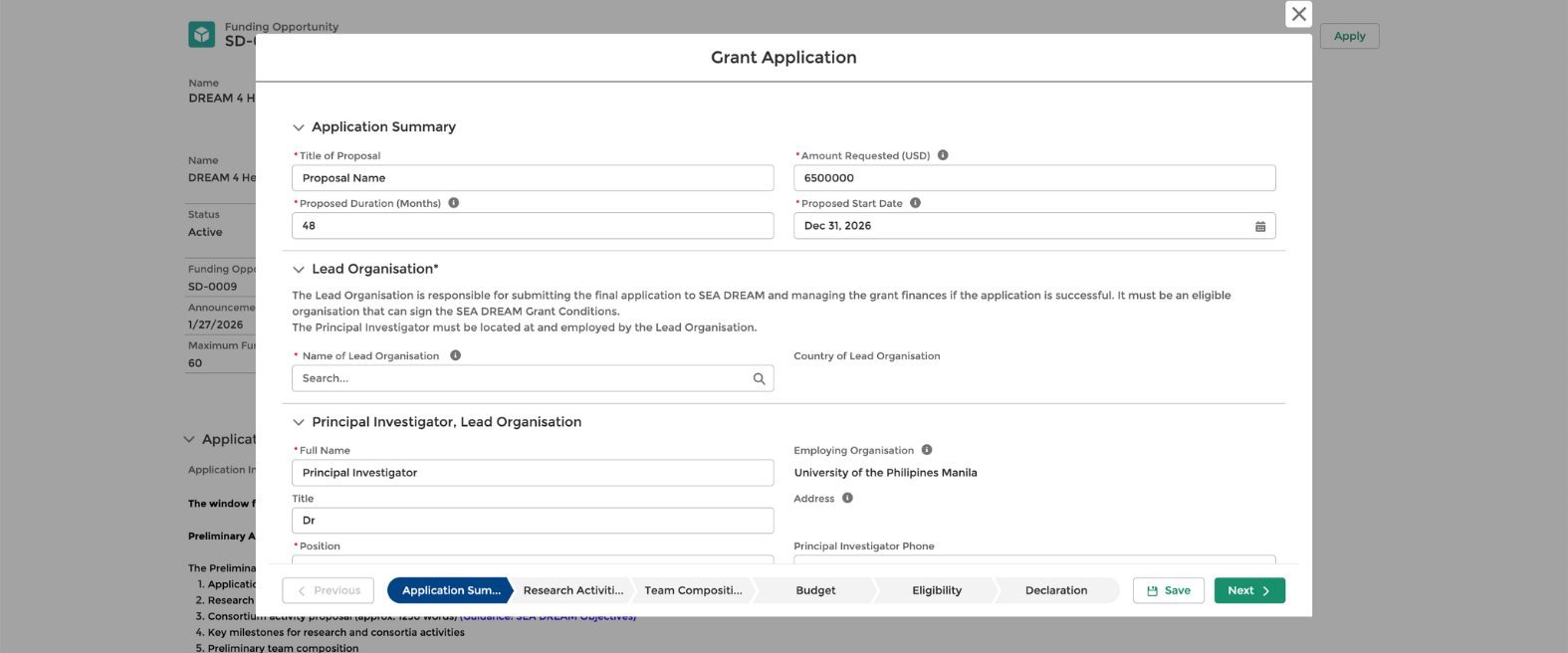1568x653 pixels.
Task: Click 'Active' status on background page
Action: pos(205,232)
